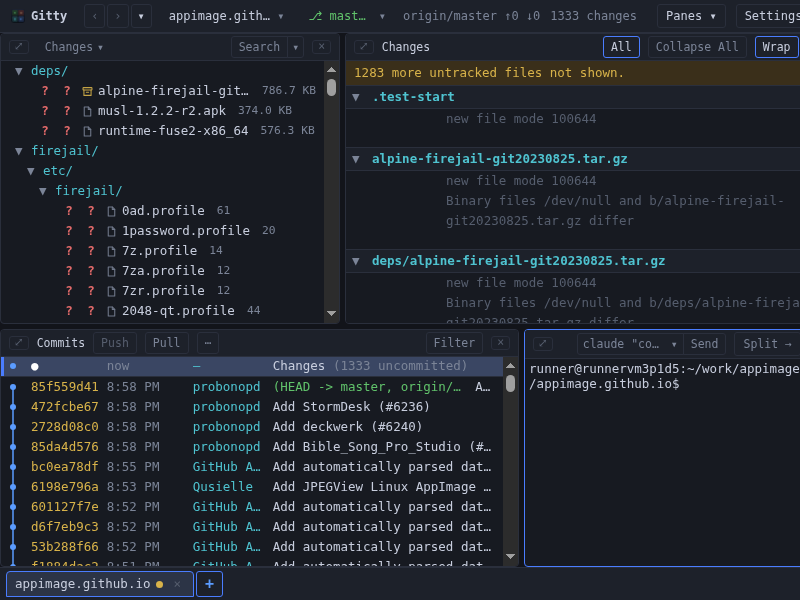800x600 pixels.
Task: Click file icon of 1password.profile
Action: coord(111,231)
